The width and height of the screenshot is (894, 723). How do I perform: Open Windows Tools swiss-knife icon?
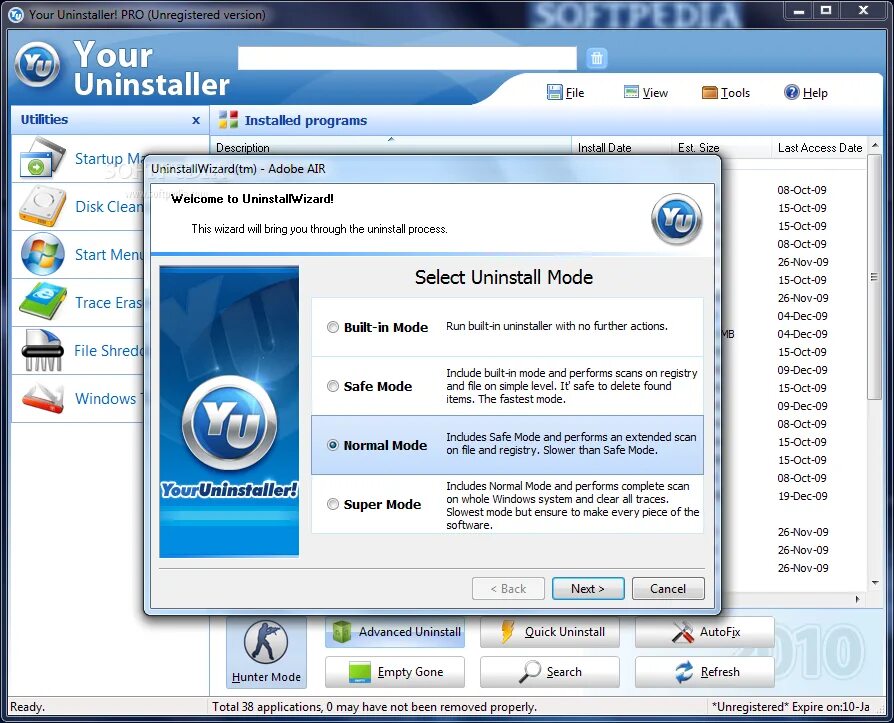click(43, 398)
